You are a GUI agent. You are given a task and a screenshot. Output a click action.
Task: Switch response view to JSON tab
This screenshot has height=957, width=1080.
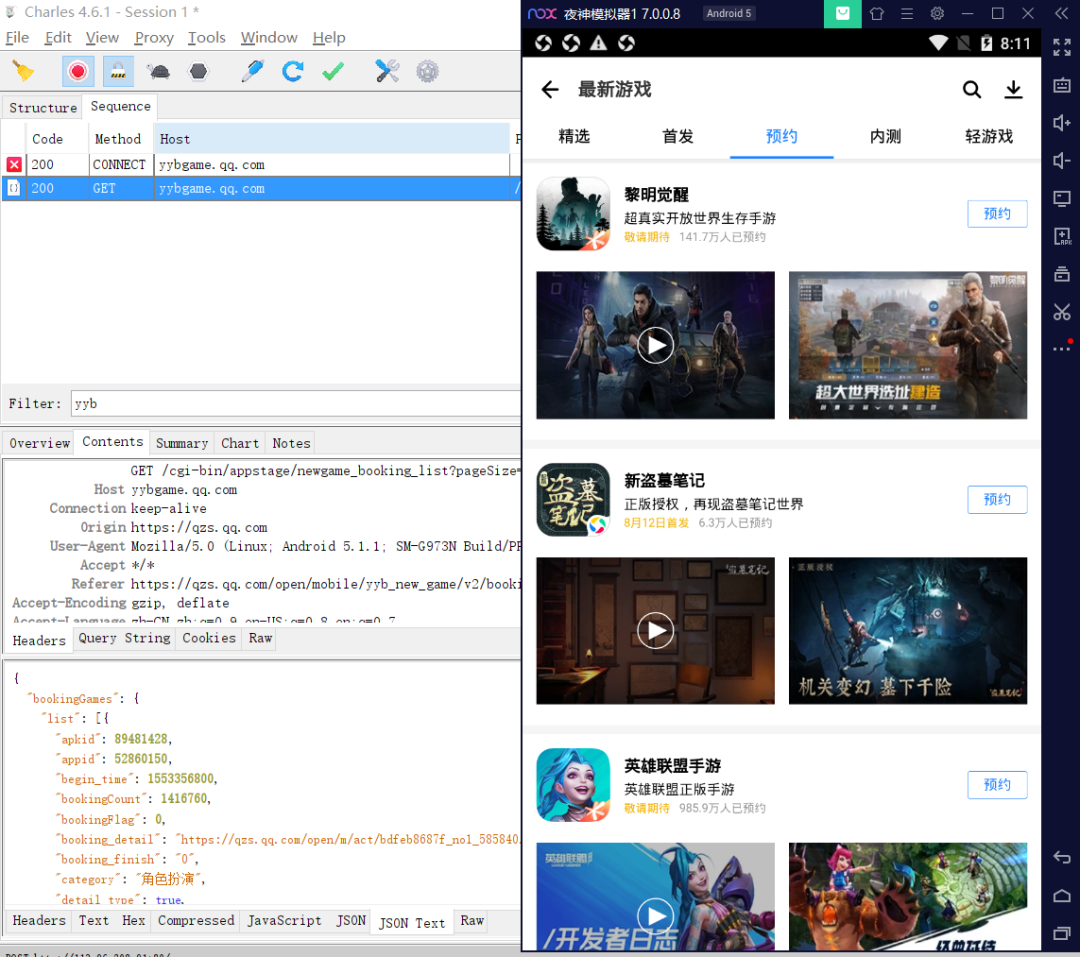coord(351,920)
